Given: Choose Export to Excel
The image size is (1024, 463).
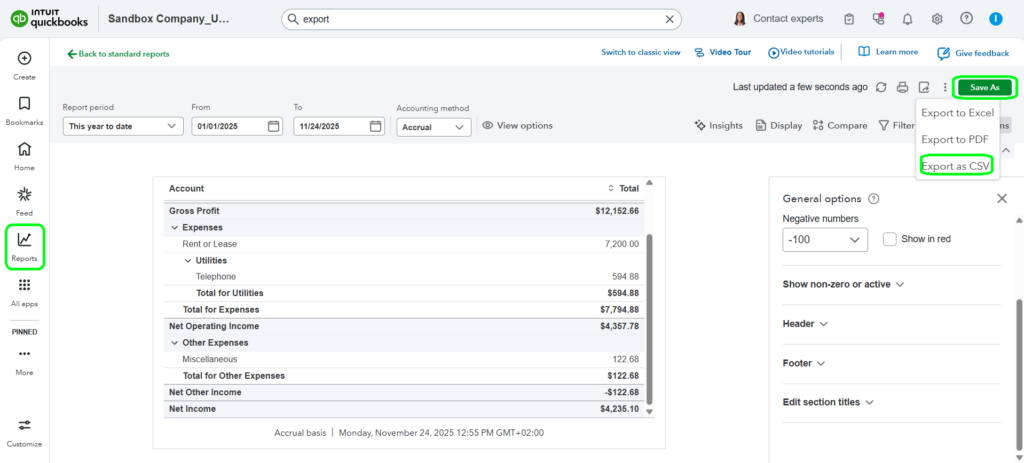Looking at the screenshot, I should [957, 113].
